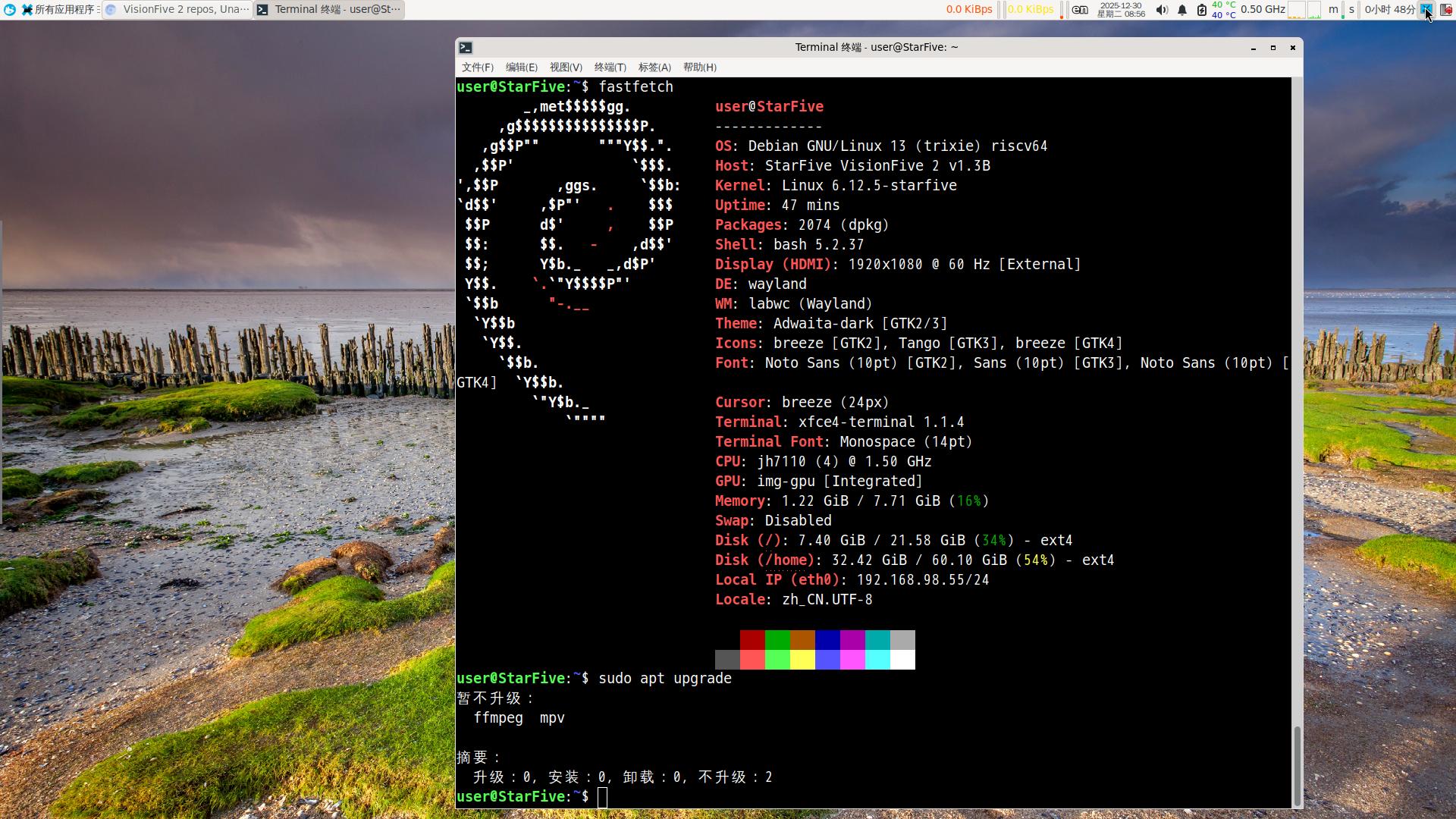The image size is (1456, 819).
Task: Open the 视图(V) menu
Action: tap(566, 67)
